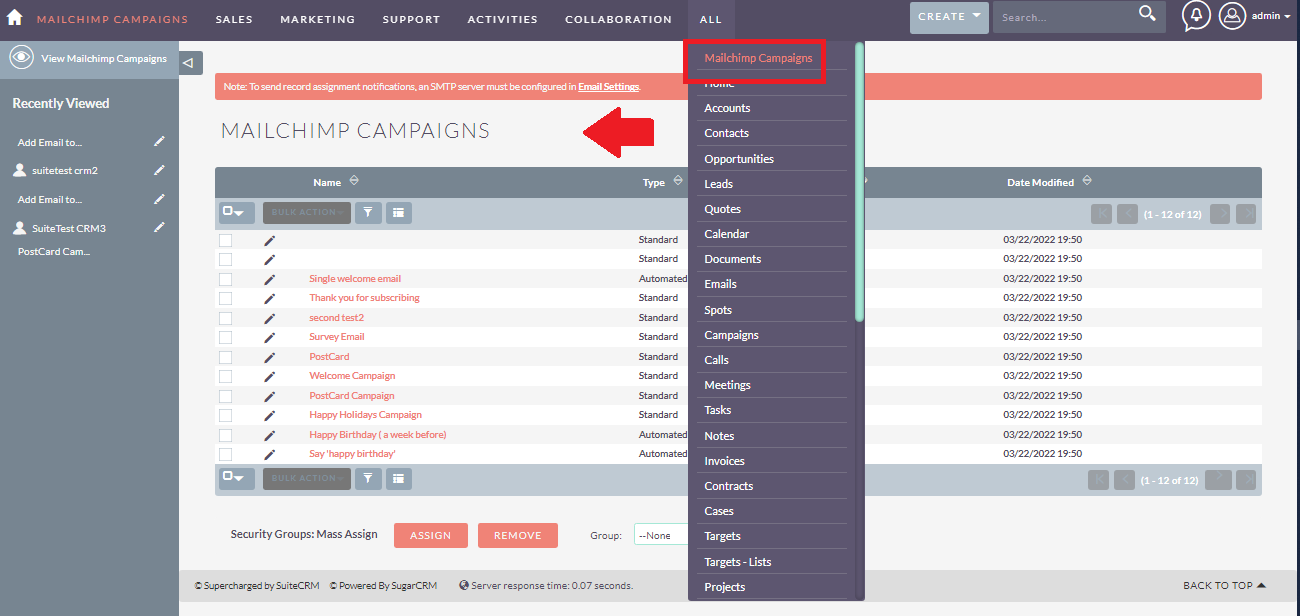Select the second test2 row checkbox

(x=225, y=318)
